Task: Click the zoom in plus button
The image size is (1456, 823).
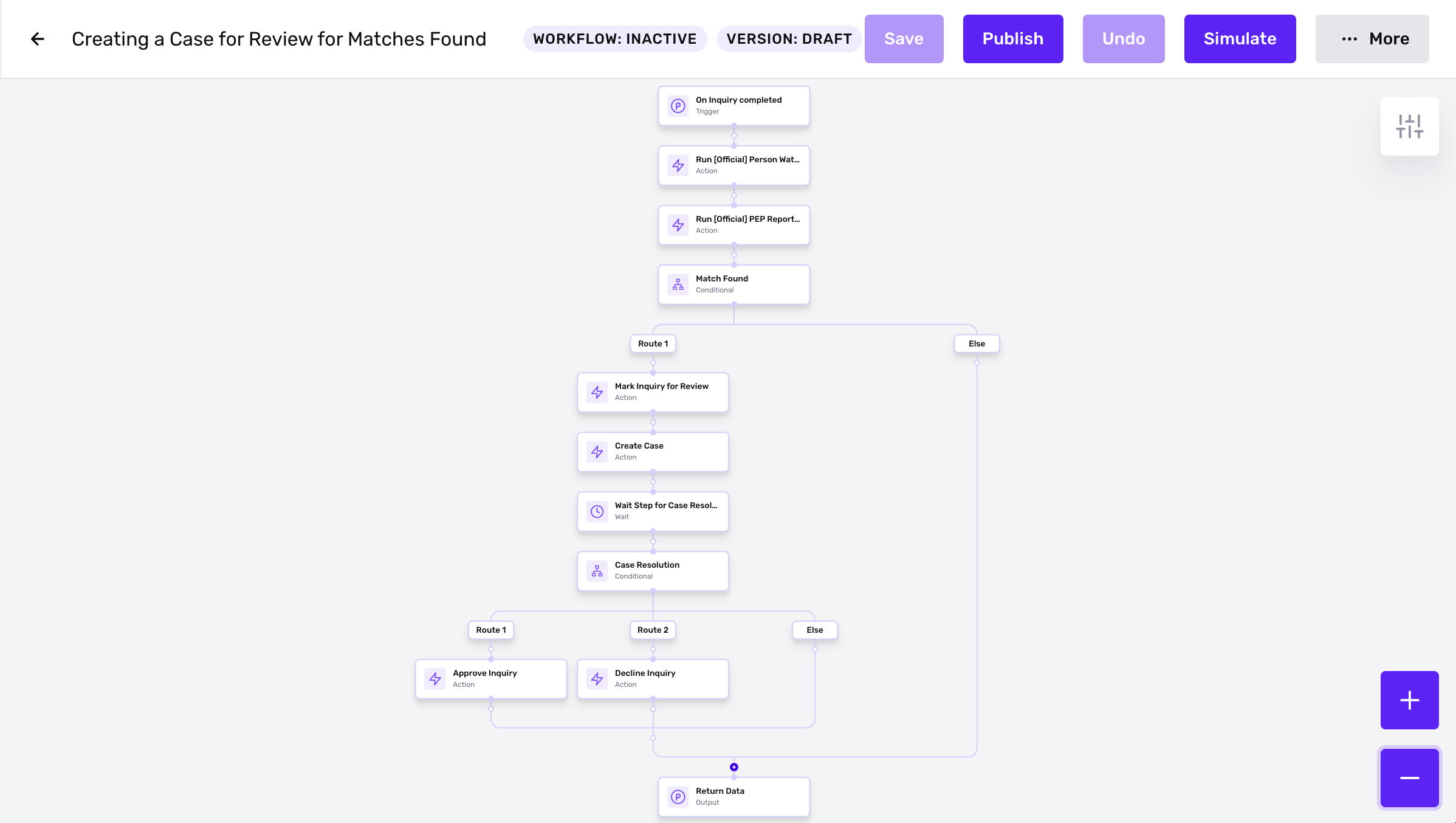Action: [x=1410, y=700]
